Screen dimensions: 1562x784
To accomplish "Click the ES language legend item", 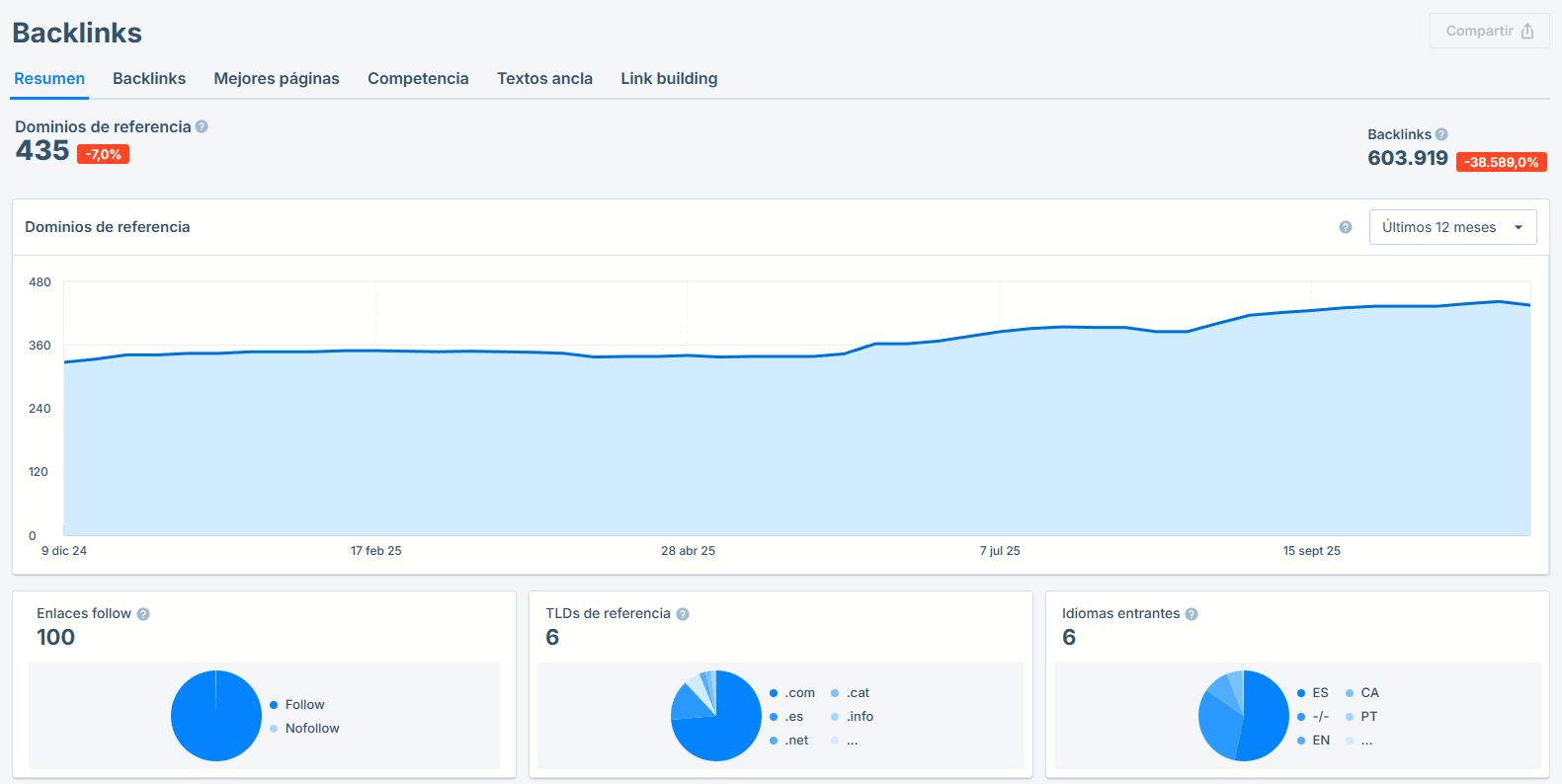I will (x=1313, y=693).
